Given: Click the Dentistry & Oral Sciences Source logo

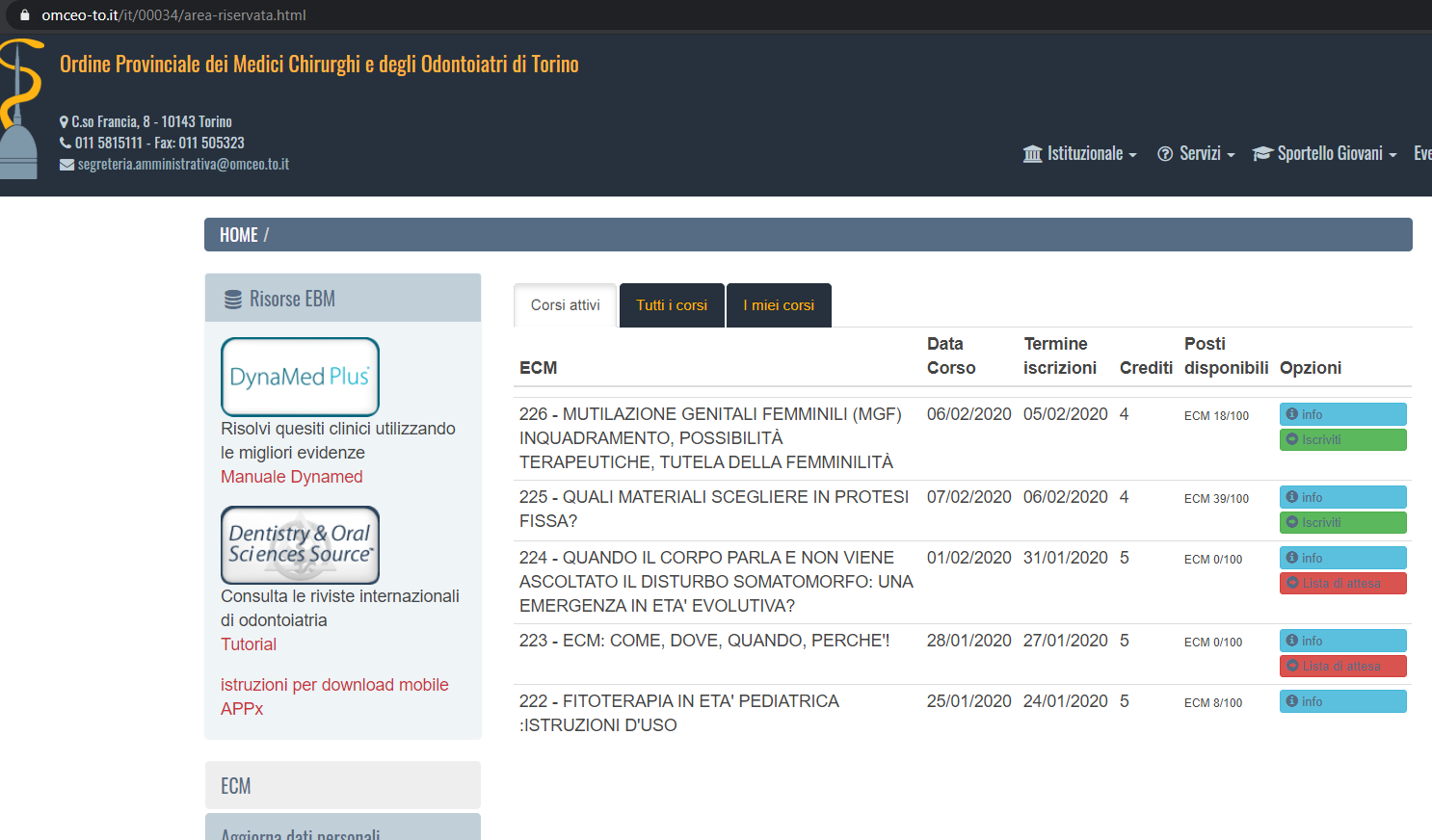Looking at the screenshot, I should (x=300, y=544).
